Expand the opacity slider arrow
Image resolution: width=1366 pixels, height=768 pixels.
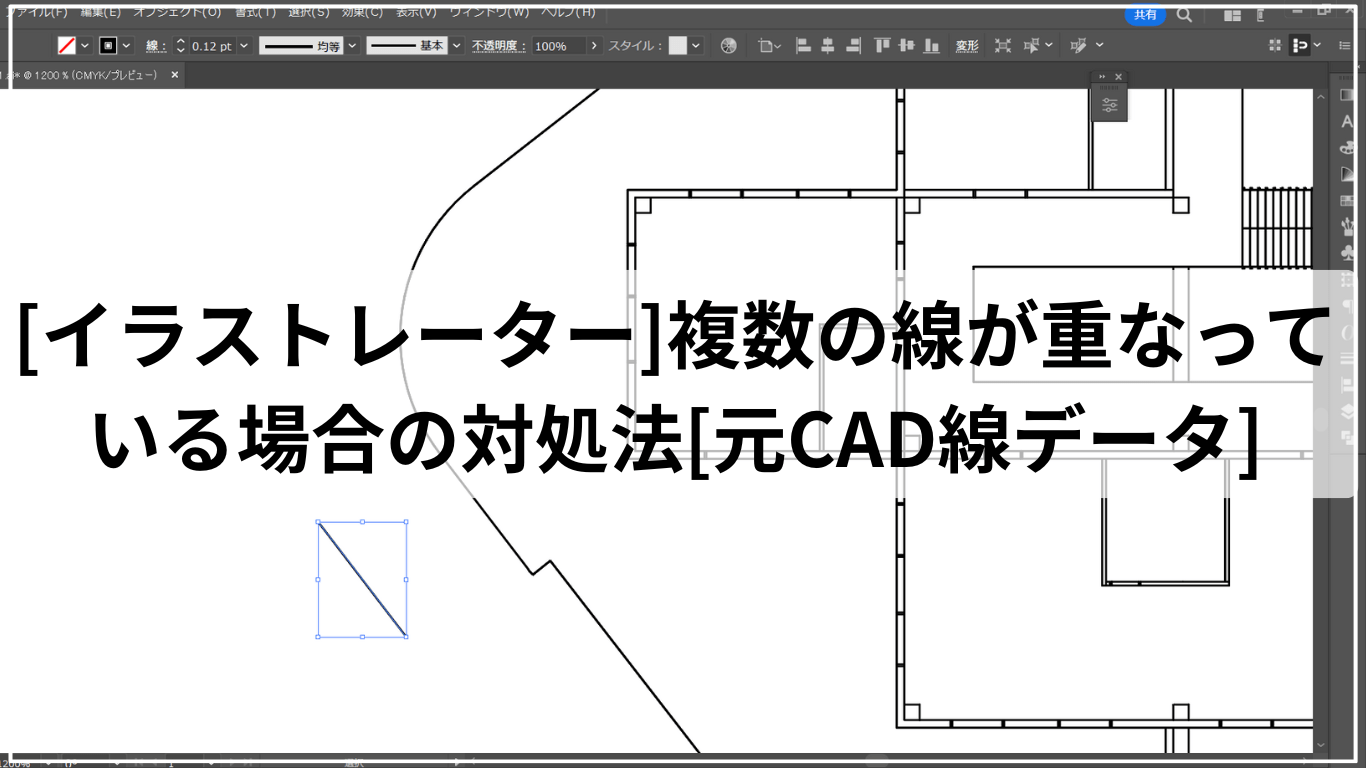(595, 46)
